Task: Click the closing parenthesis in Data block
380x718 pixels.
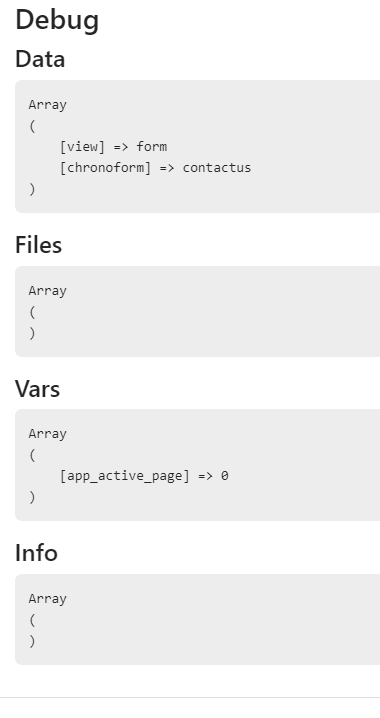Action: tap(32, 189)
